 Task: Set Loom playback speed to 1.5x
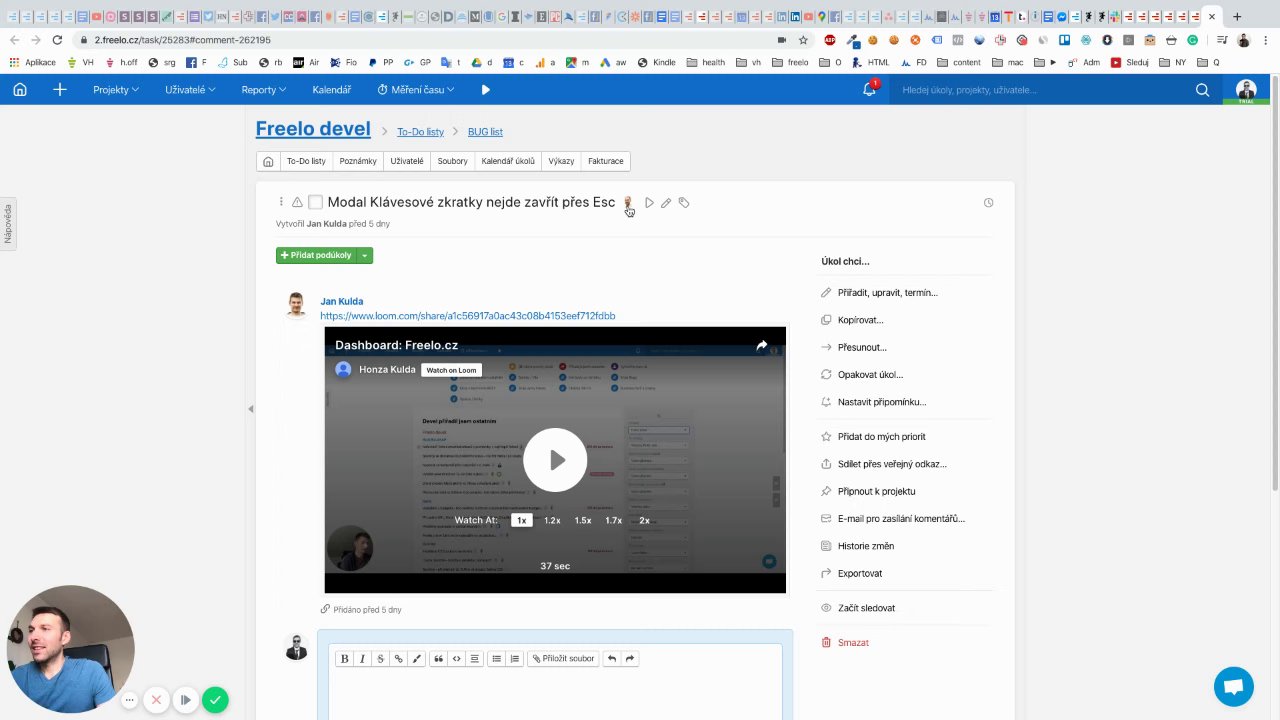[583, 520]
